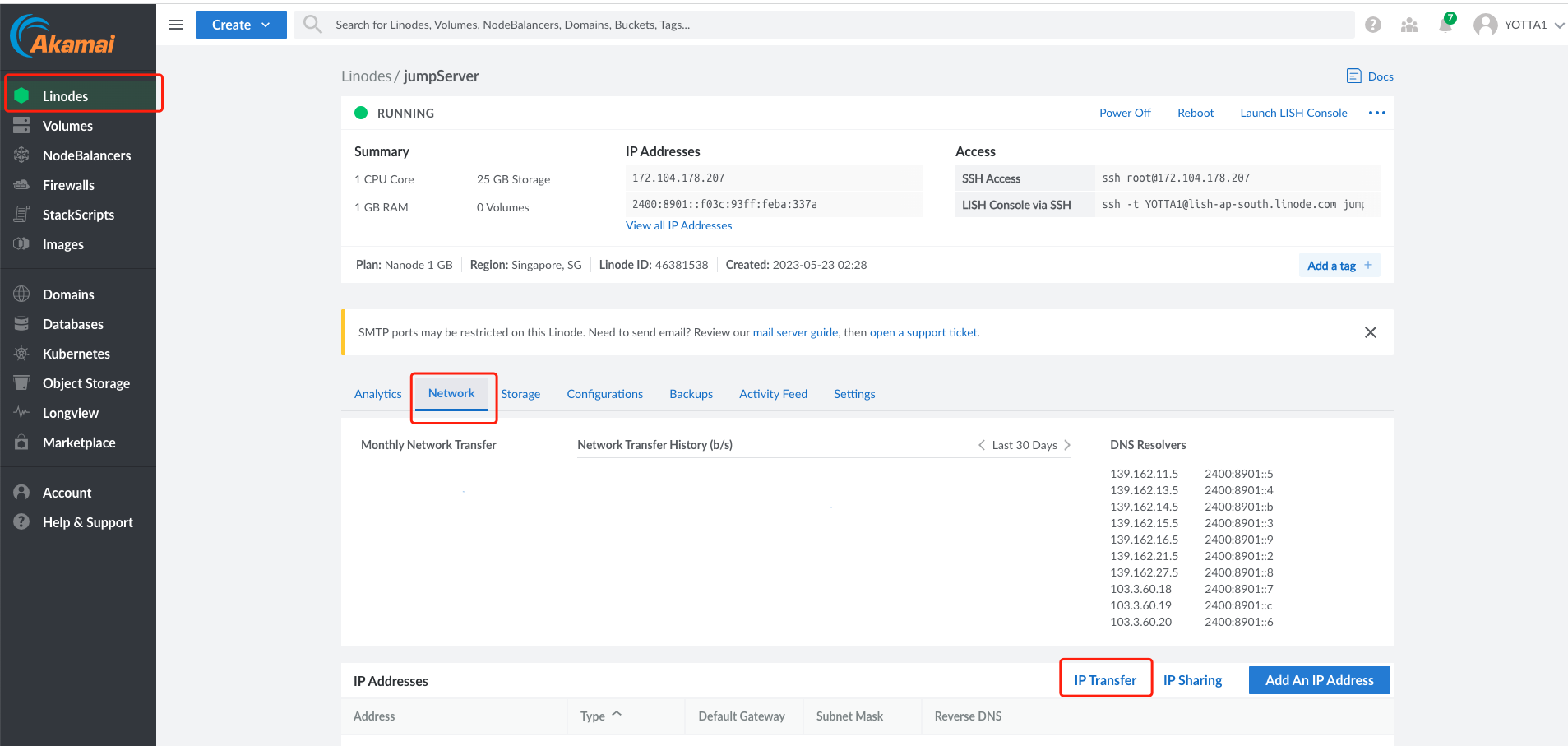Image resolution: width=1568 pixels, height=746 pixels.
Task: Click the Marketplace bag icon
Action: click(x=21, y=442)
